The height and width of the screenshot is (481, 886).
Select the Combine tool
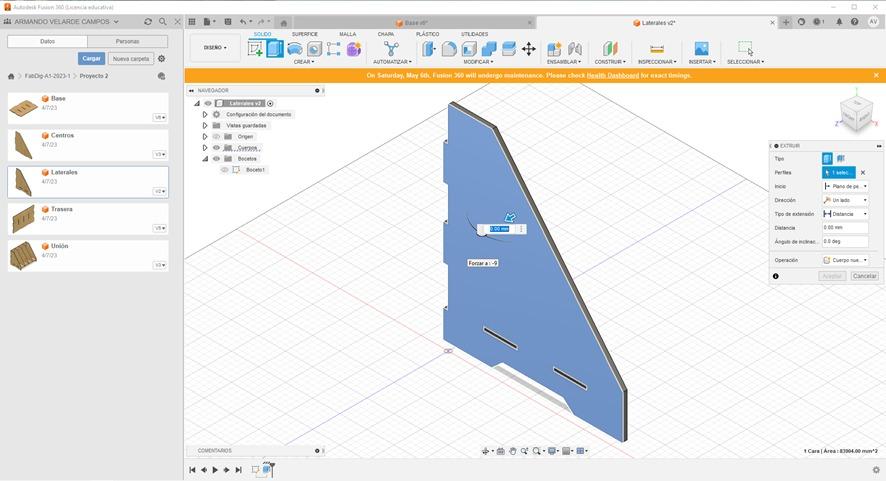[489, 49]
